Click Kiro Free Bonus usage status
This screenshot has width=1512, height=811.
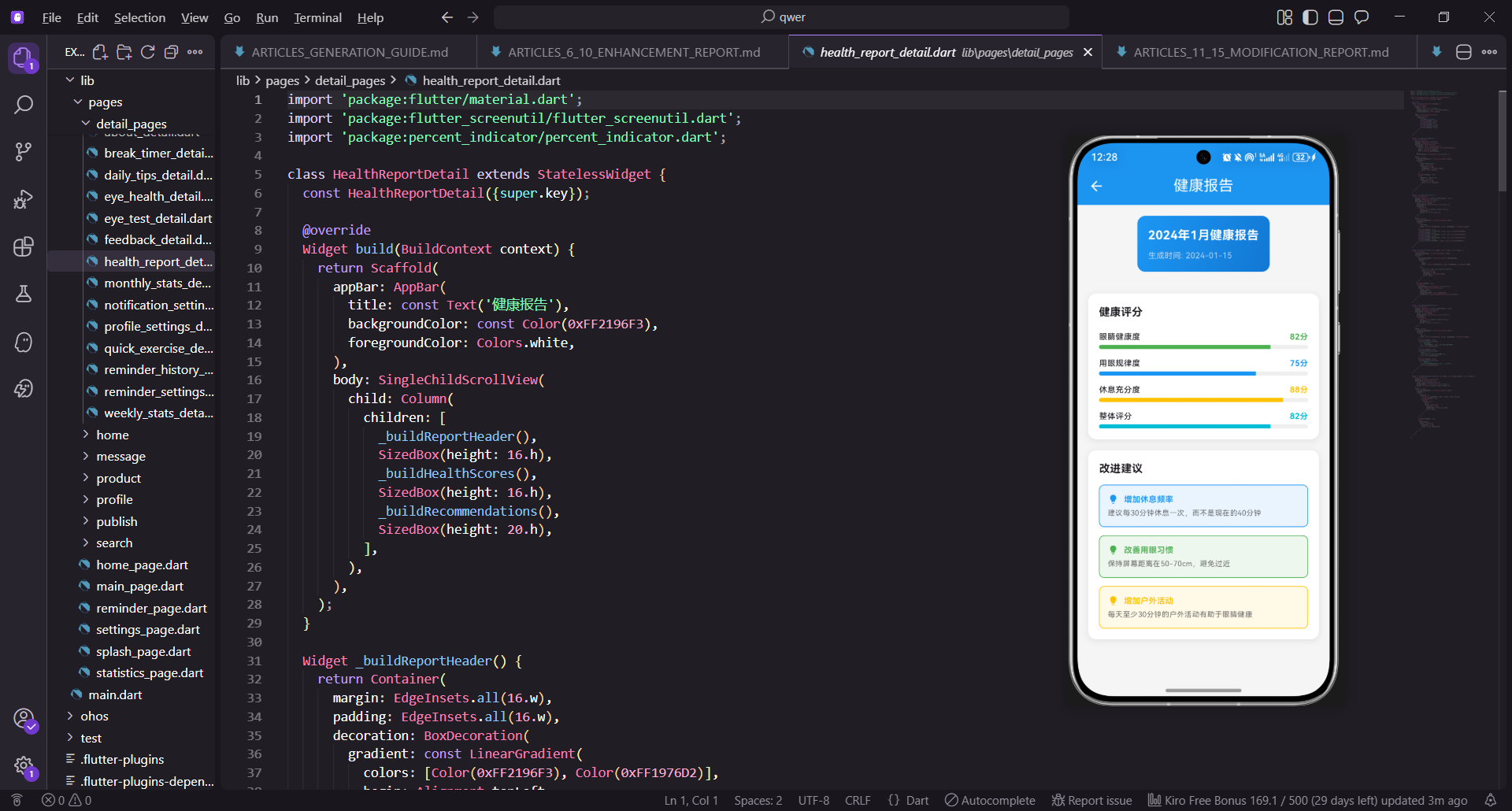click(x=1307, y=800)
